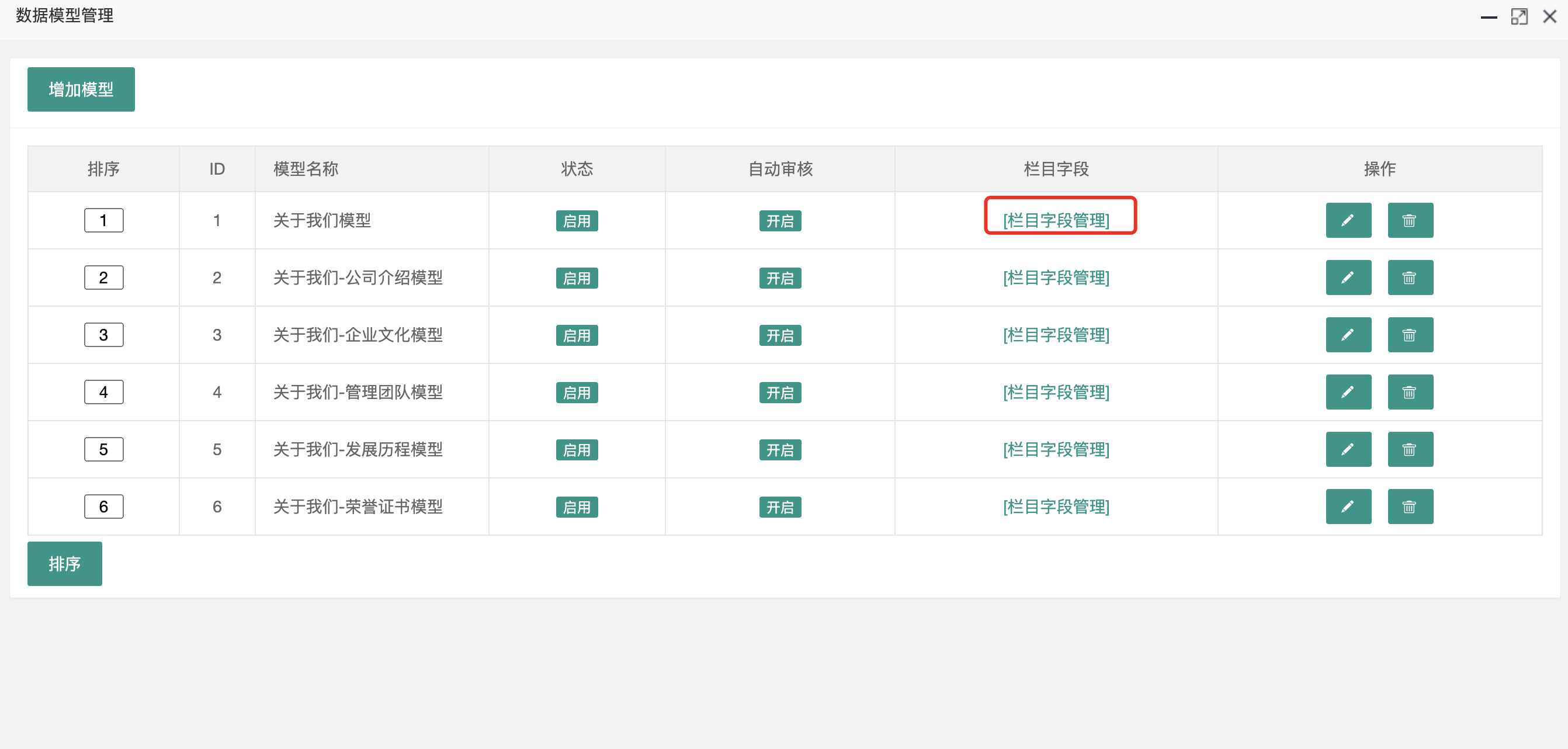Select the model name 关于我们-荣誉证书模型
The image size is (1568, 749).
tap(358, 507)
